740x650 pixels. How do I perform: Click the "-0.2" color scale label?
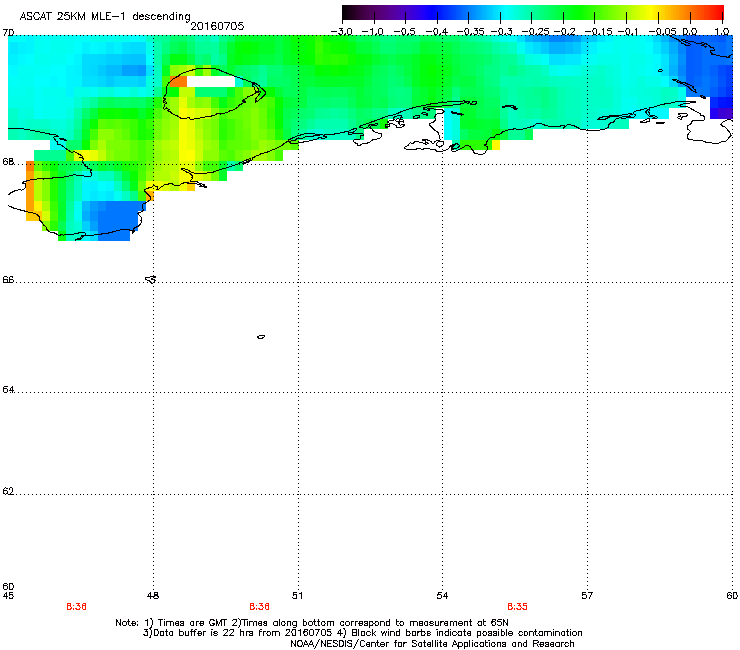click(564, 32)
